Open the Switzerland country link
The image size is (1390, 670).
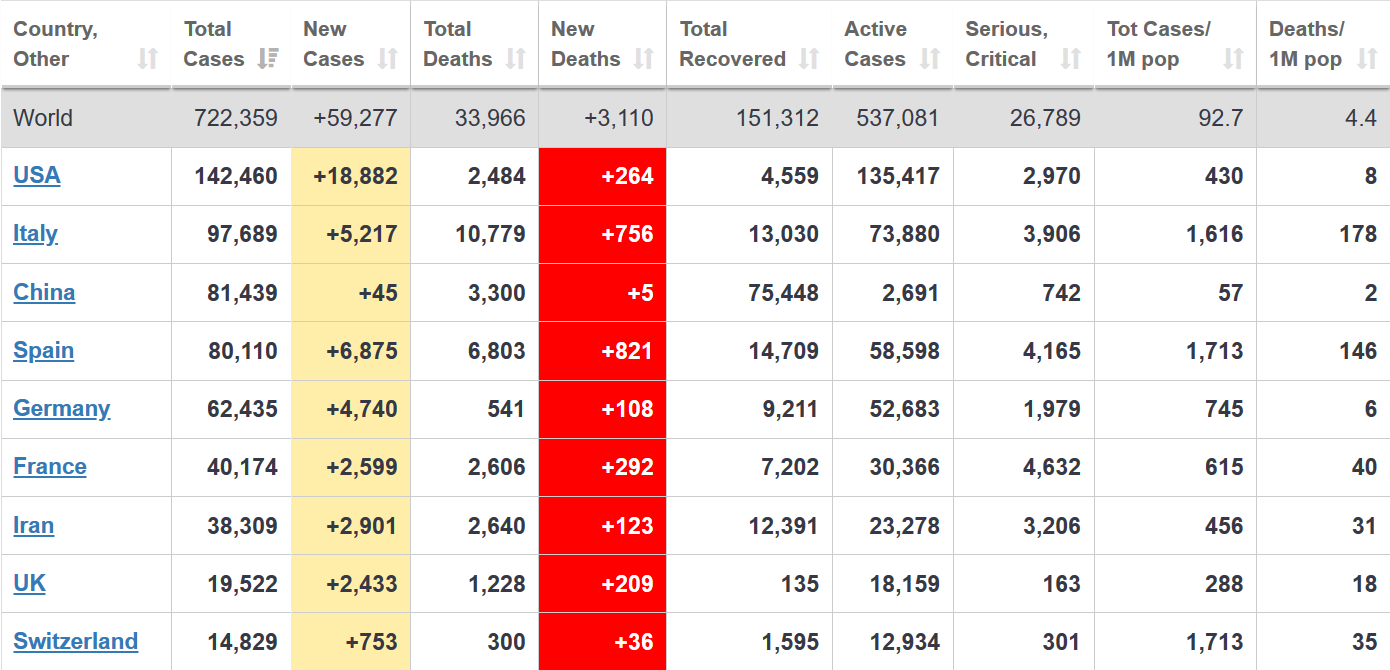coord(75,642)
